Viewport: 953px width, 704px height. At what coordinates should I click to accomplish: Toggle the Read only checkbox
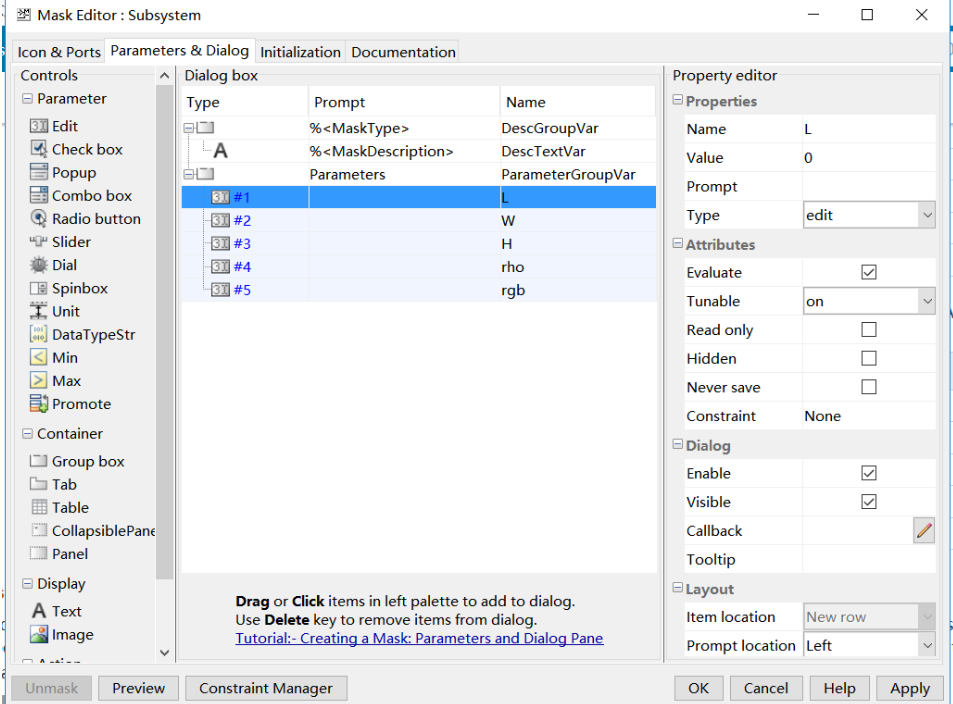point(869,330)
